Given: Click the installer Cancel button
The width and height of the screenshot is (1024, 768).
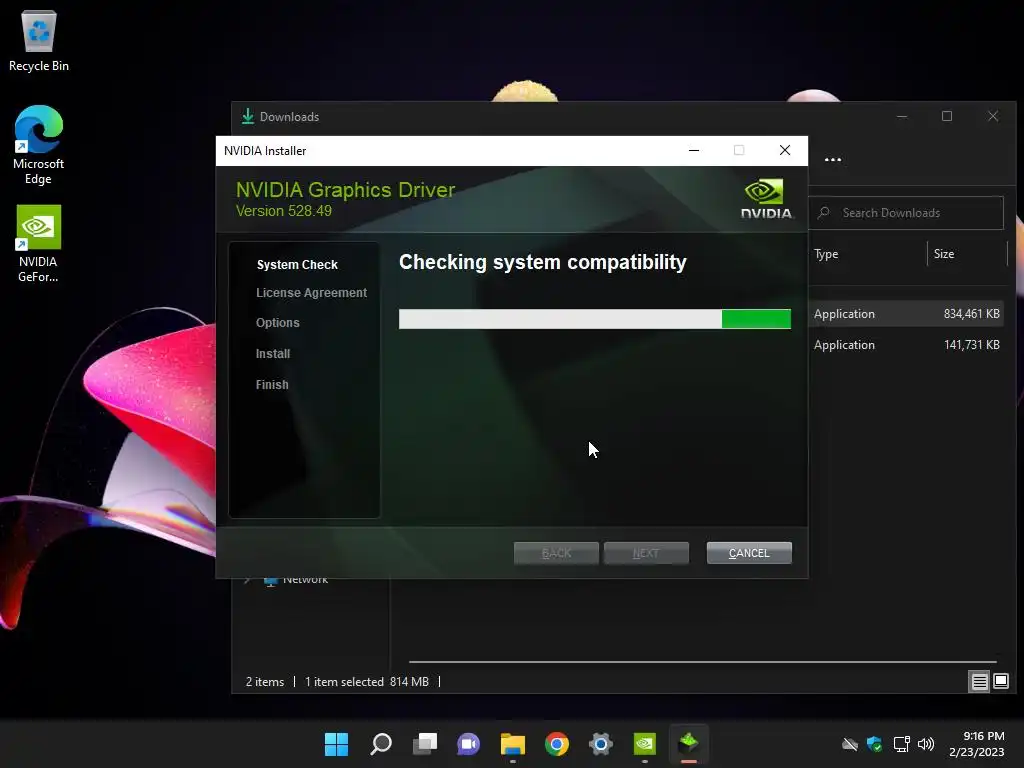Looking at the screenshot, I should coord(749,553).
